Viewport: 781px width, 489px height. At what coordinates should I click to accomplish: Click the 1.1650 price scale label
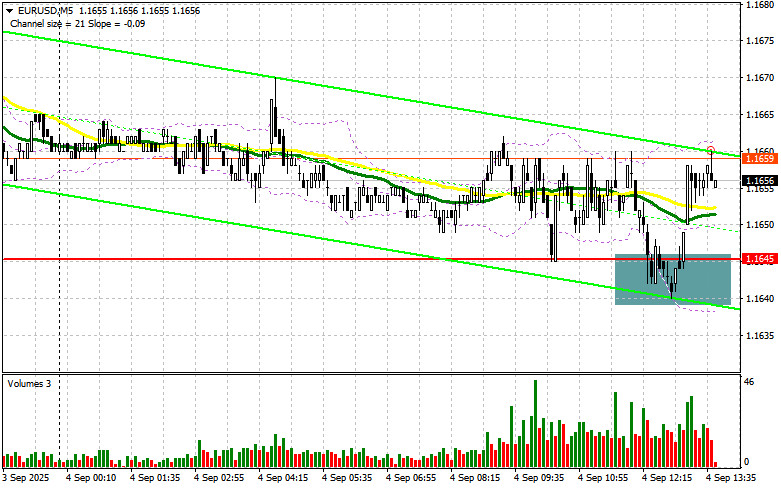tap(760, 225)
